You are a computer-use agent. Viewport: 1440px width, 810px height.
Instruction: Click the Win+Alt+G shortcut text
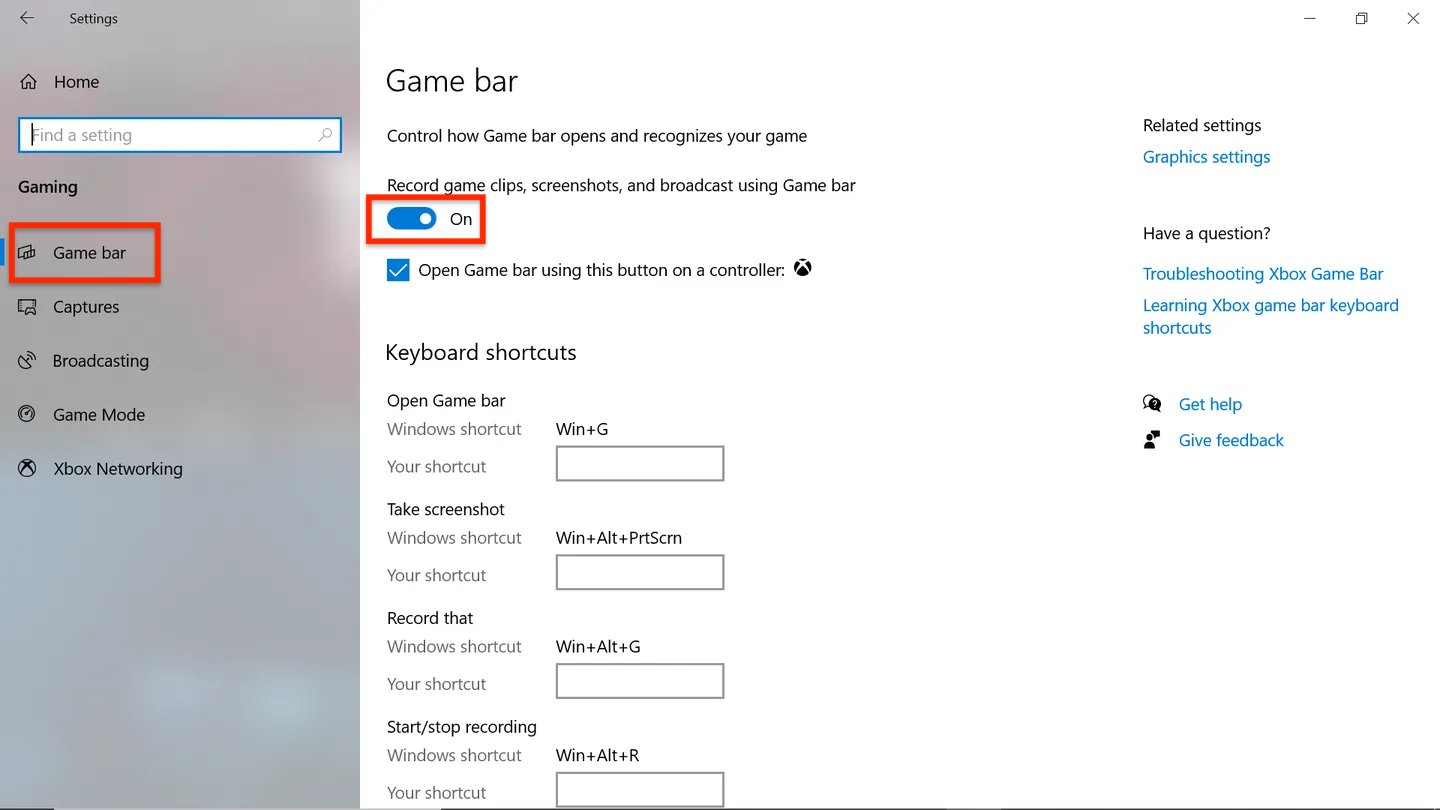point(598,647)
